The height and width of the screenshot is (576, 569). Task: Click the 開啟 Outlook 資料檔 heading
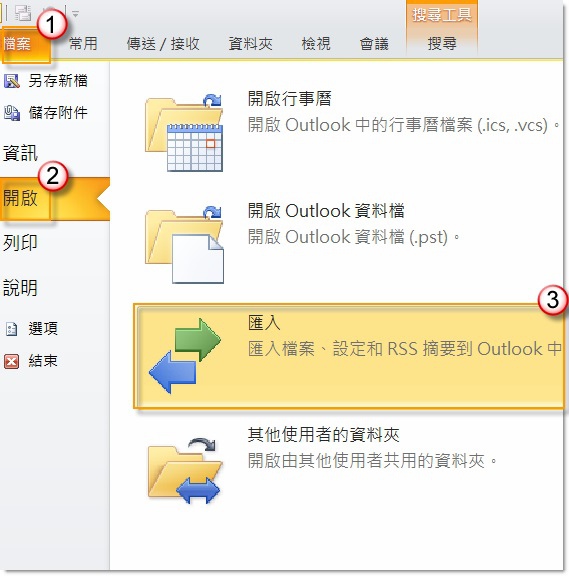coord(326,211)
